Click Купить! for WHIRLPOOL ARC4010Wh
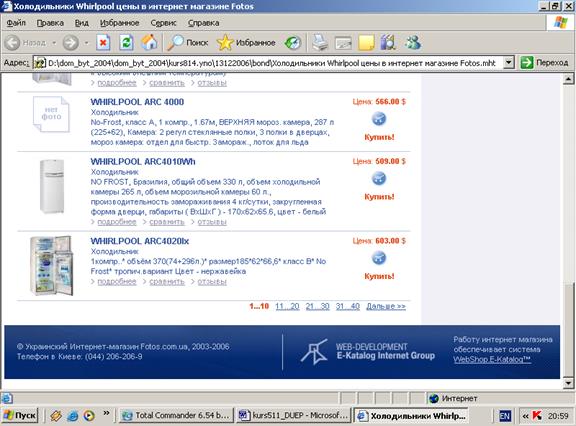 [x=379, y=196]
